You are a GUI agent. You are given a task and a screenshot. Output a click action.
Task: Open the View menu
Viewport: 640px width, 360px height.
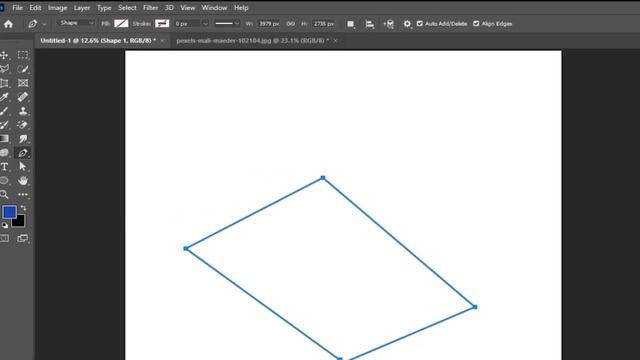(187, 8)
